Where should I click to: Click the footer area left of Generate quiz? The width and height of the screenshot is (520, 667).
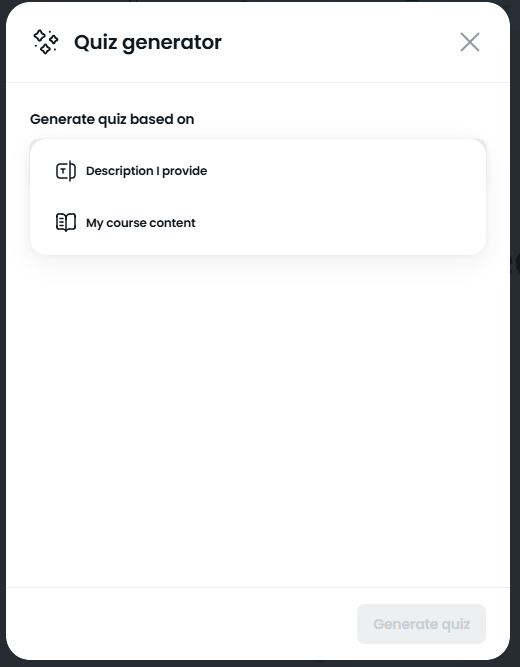click(x=181, y=624)
